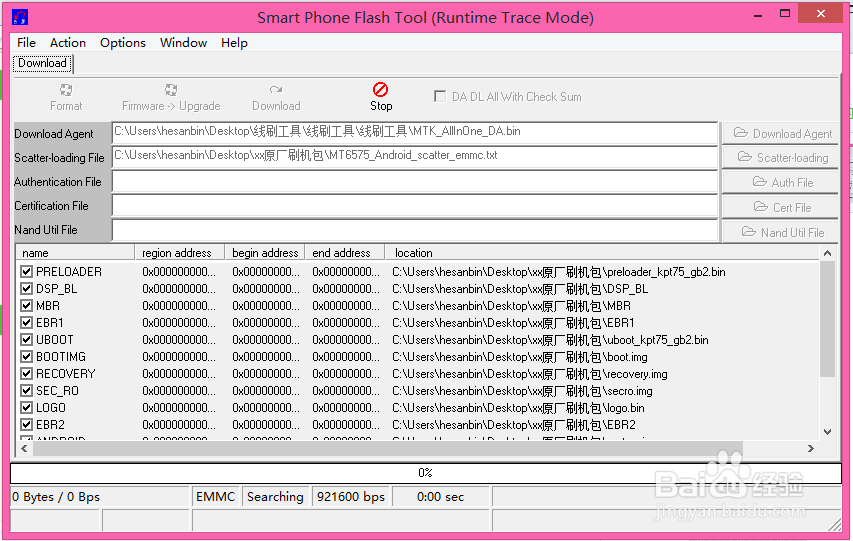
Task: Uncheck the LOGO partition checkbox
Action: point(26,407)
